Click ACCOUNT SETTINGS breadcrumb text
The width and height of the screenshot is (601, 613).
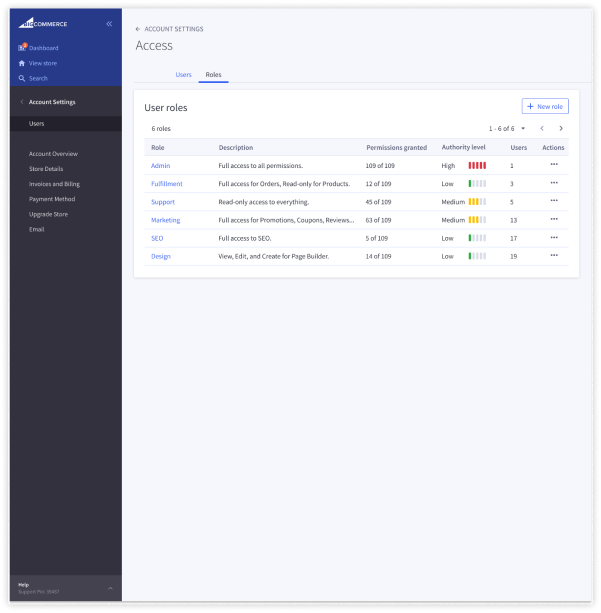point(174,29)
